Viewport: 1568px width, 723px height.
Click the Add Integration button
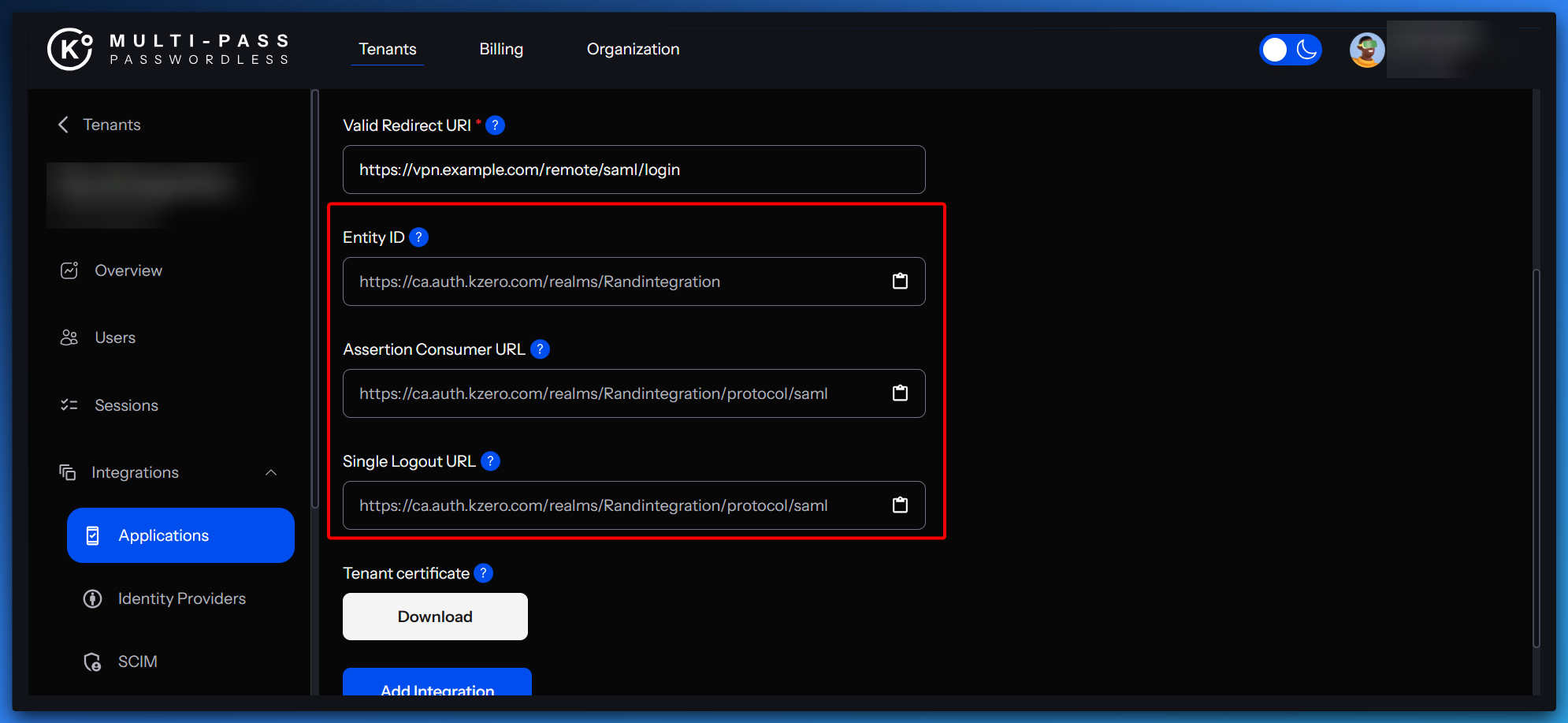(437, 684)
